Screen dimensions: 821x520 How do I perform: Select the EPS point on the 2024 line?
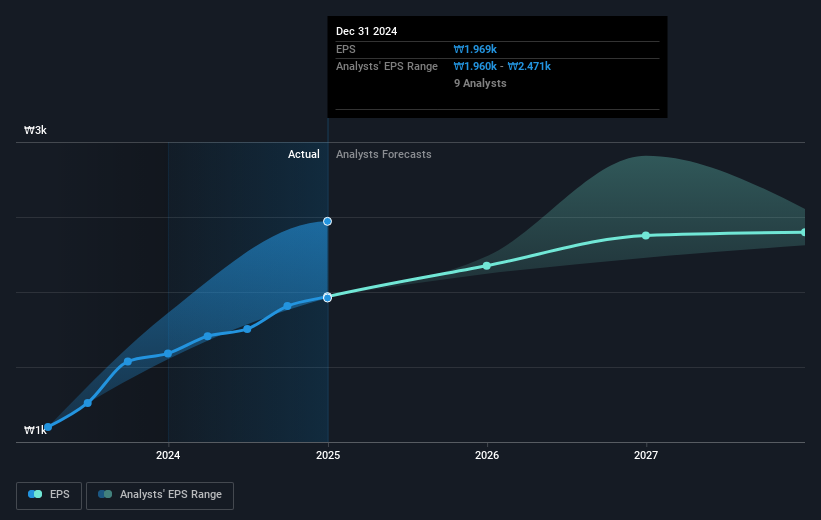pyautogui.click(x=168, y=353)
